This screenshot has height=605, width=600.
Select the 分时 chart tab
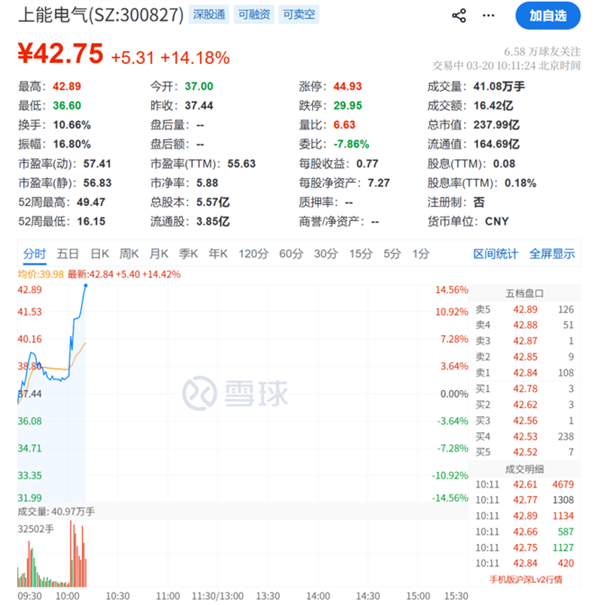click(34, 254)
